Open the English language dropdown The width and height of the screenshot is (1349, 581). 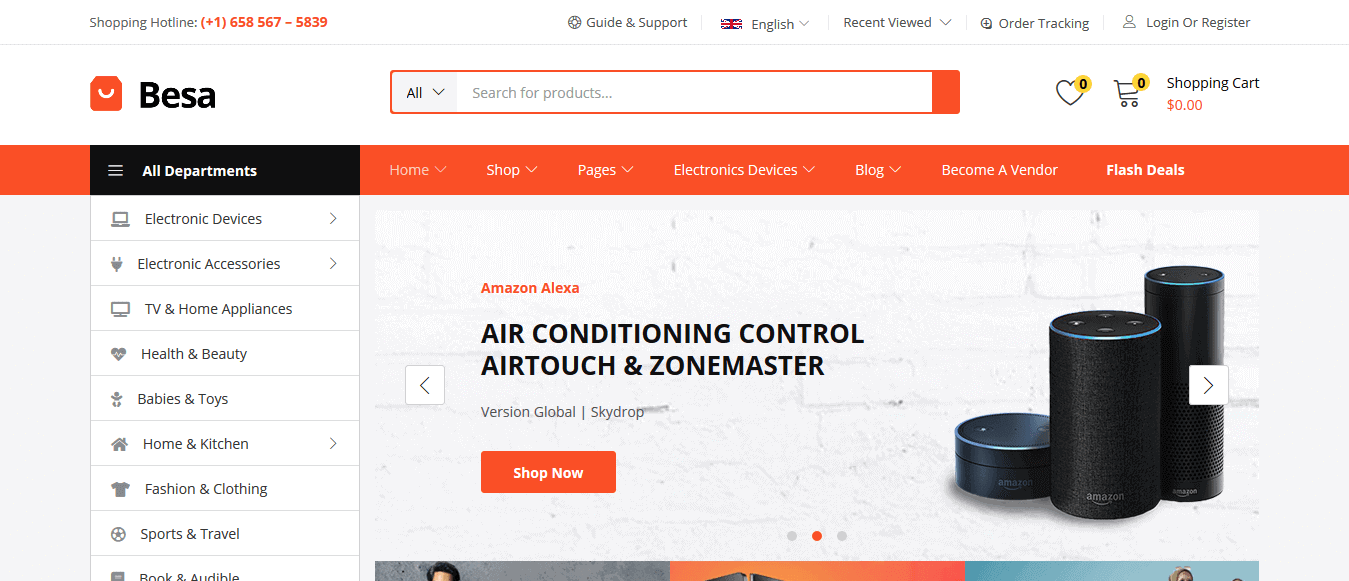pyautogui.click(x=765, y=23)
